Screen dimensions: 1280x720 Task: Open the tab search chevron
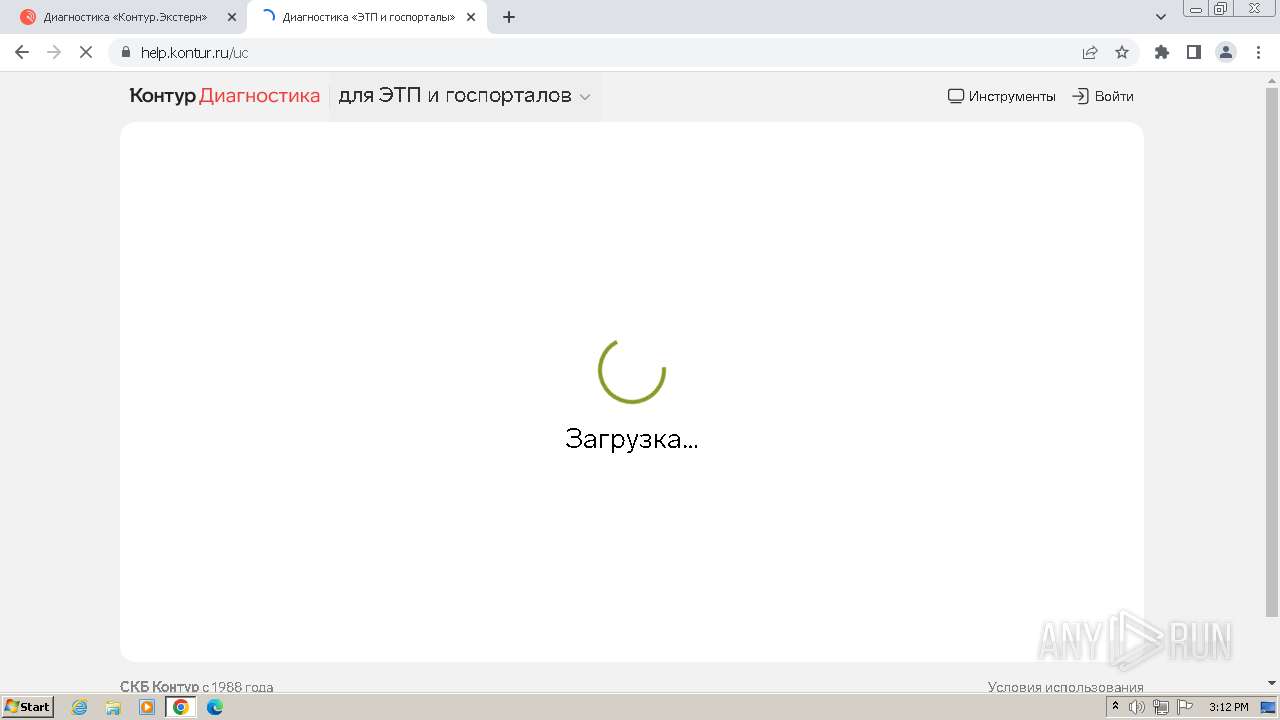pyautogui.click(x=1161, y=17)
